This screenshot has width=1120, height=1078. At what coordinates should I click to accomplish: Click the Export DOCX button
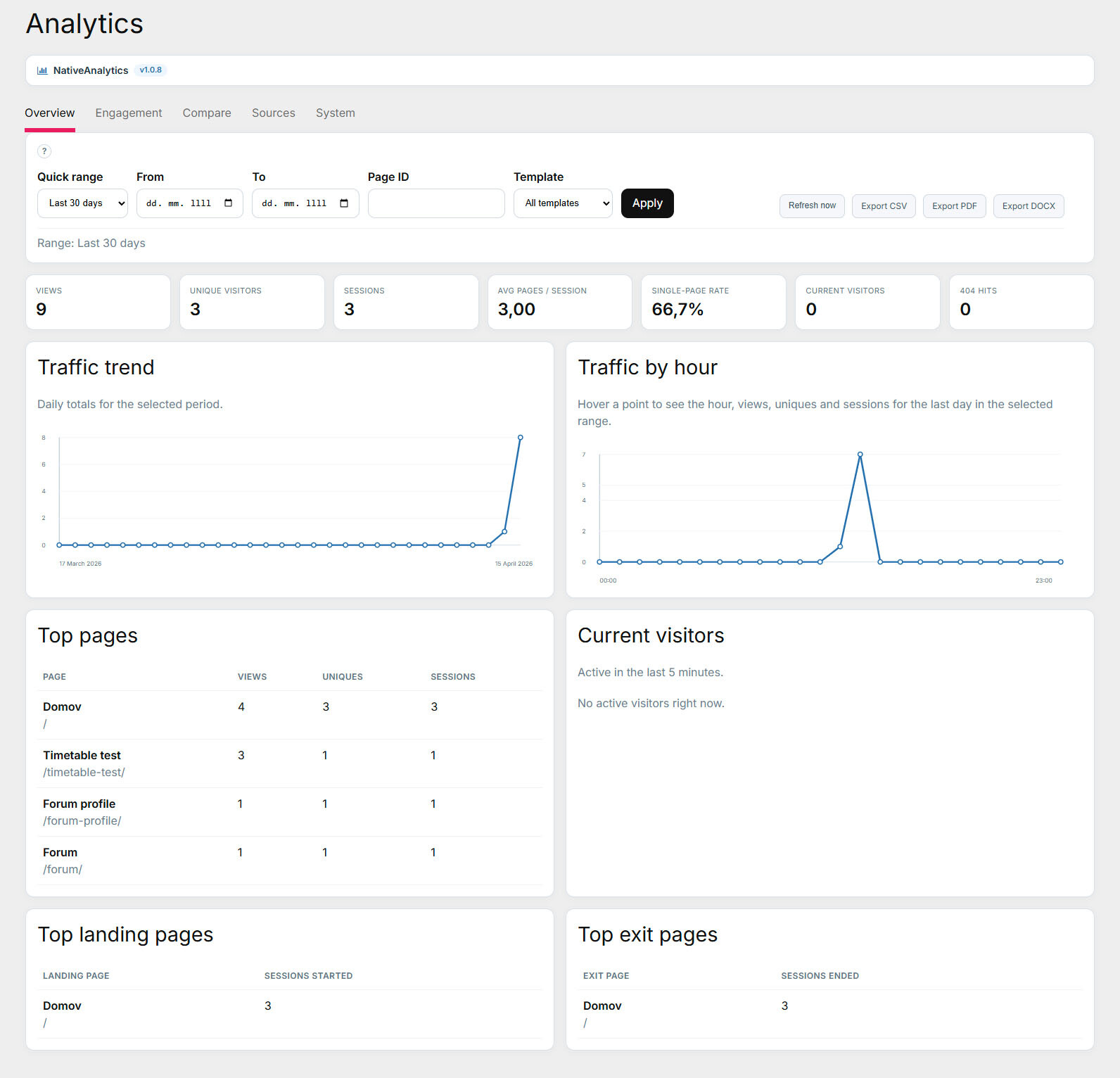pyautogui.click(x=1029, y=206)
